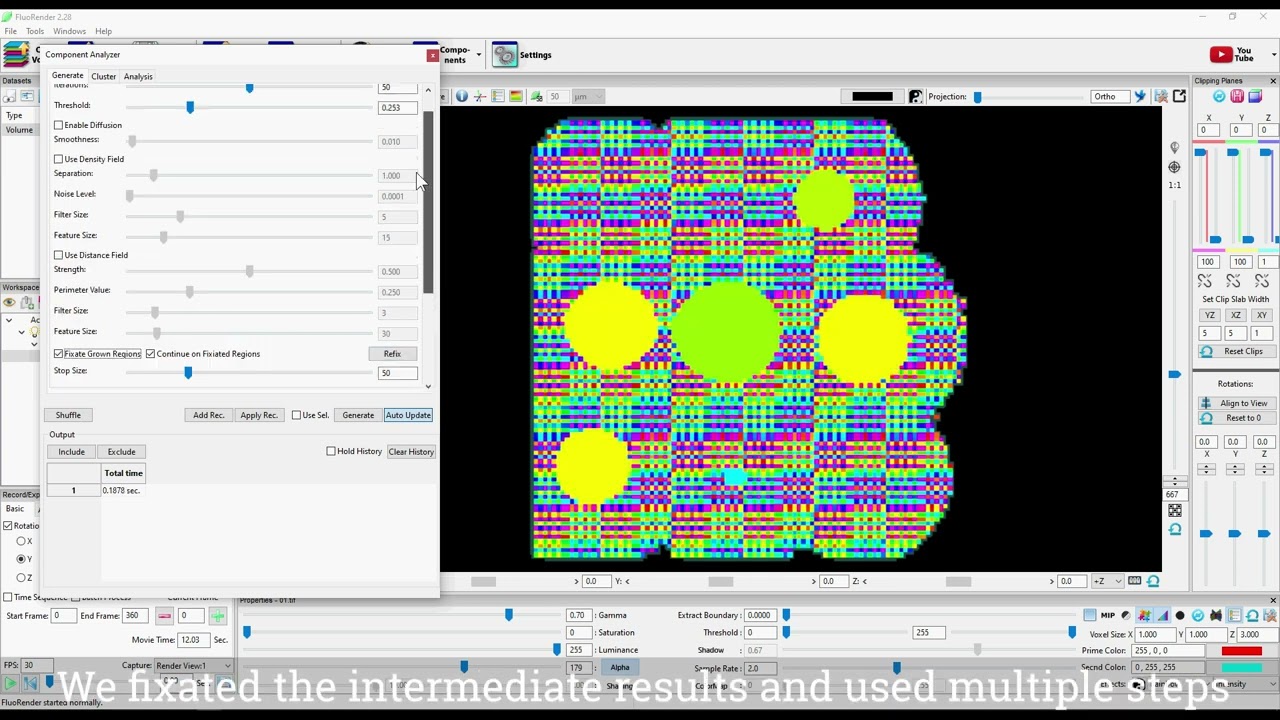1280x720 pixels.
Task: Click the YouTube icon in the toolbar
Action: coord(1221,55)
